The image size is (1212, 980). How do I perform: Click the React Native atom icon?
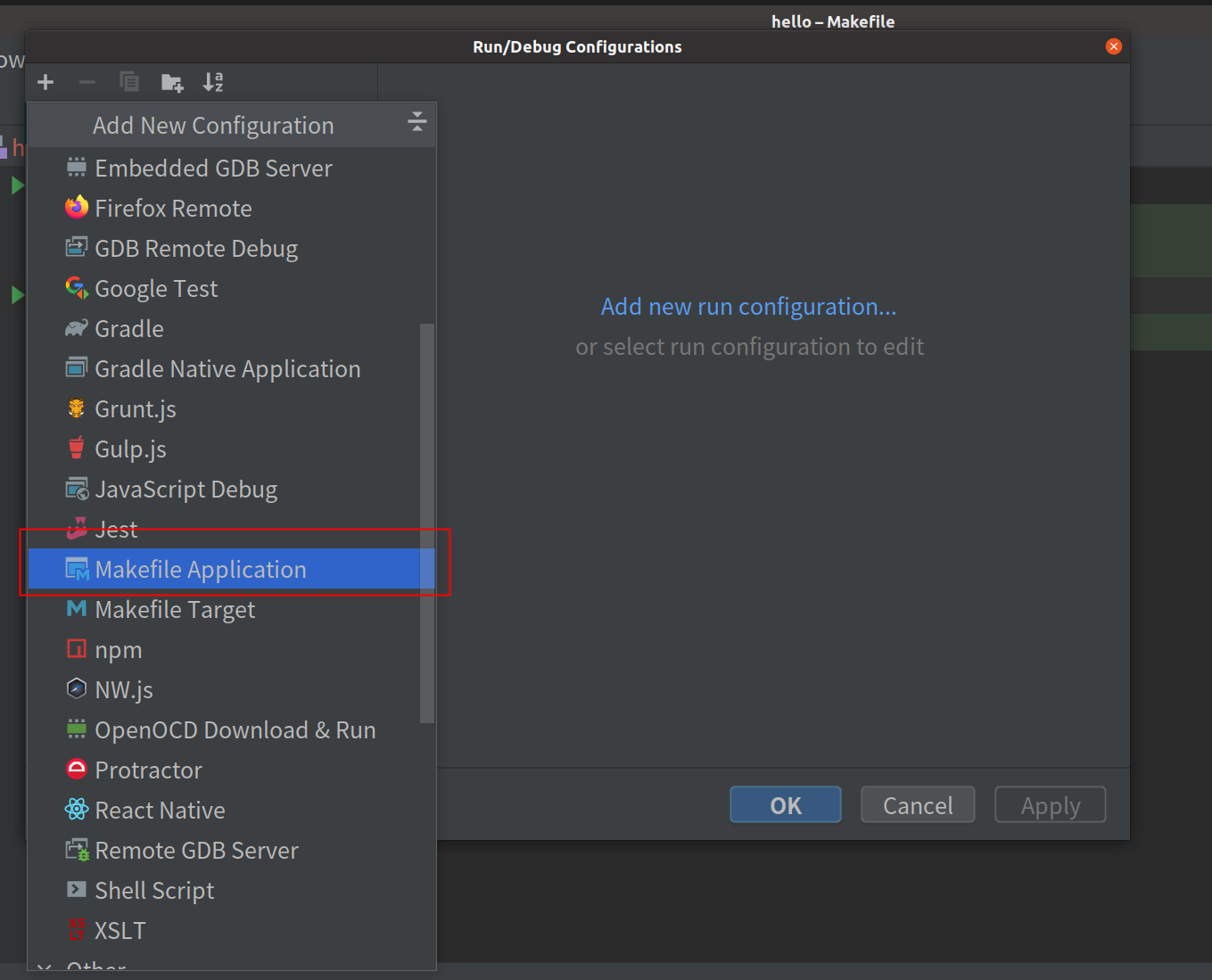click(x=77, y=809)
